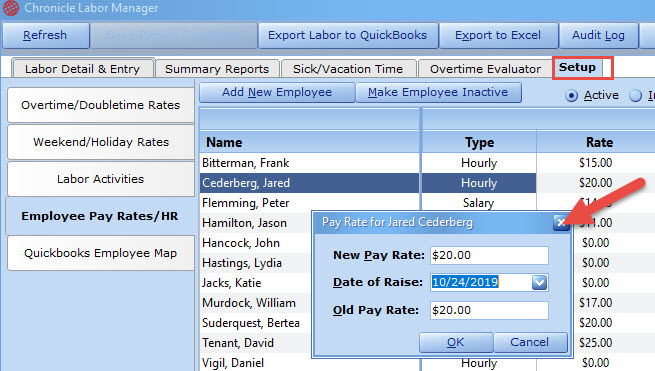The height and width of the screenshot is (371, 655).
Task: Click Hourly type for Bitterman, Frank
Action: point(479,163)
